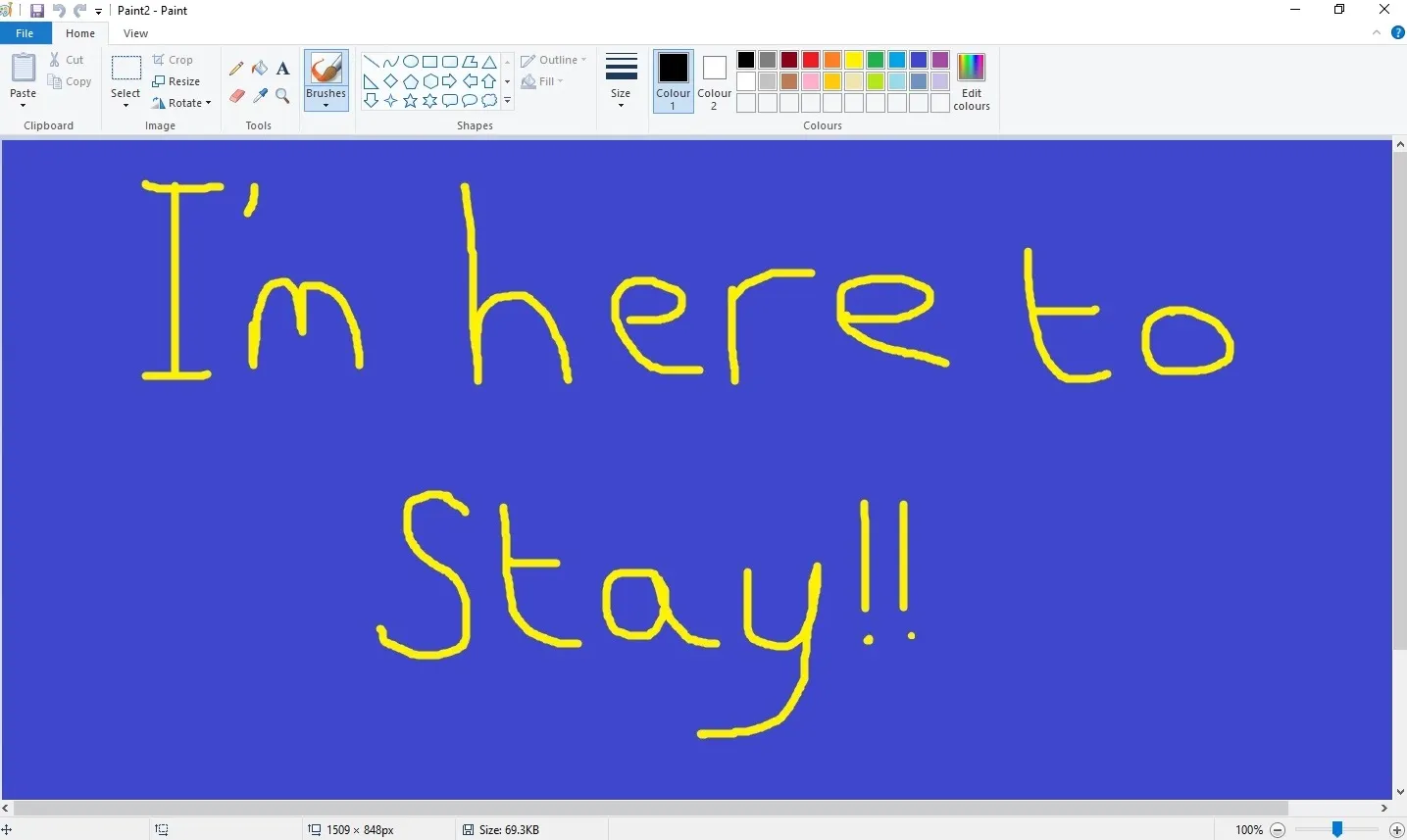Collapse the ribbon with the chevron

(1377, 33)
